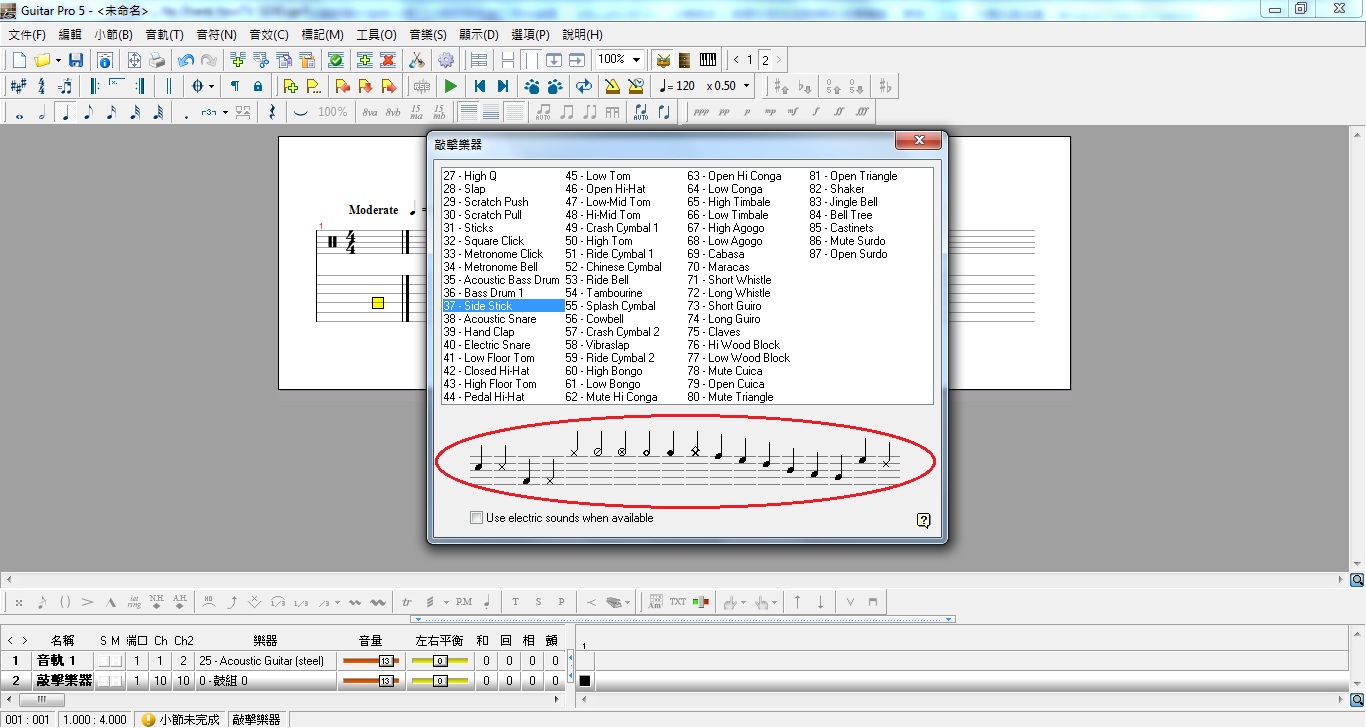Image resolution: width=1366 pixels, height=728 pixels.
Task: Click the tempo value 120 field
Action: 685,86
